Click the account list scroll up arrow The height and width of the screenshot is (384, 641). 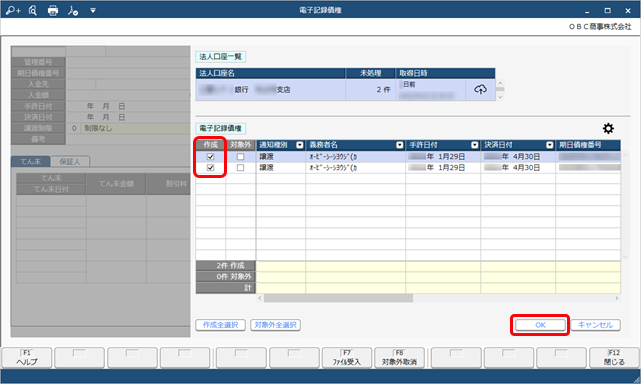click(500, 83)
